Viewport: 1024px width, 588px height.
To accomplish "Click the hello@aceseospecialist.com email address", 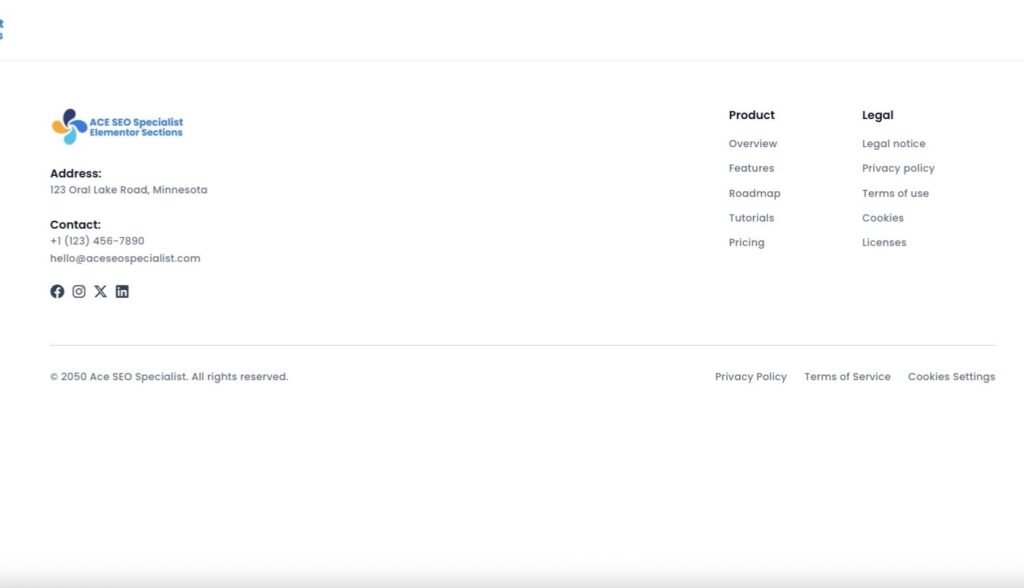I will point(125,258).
